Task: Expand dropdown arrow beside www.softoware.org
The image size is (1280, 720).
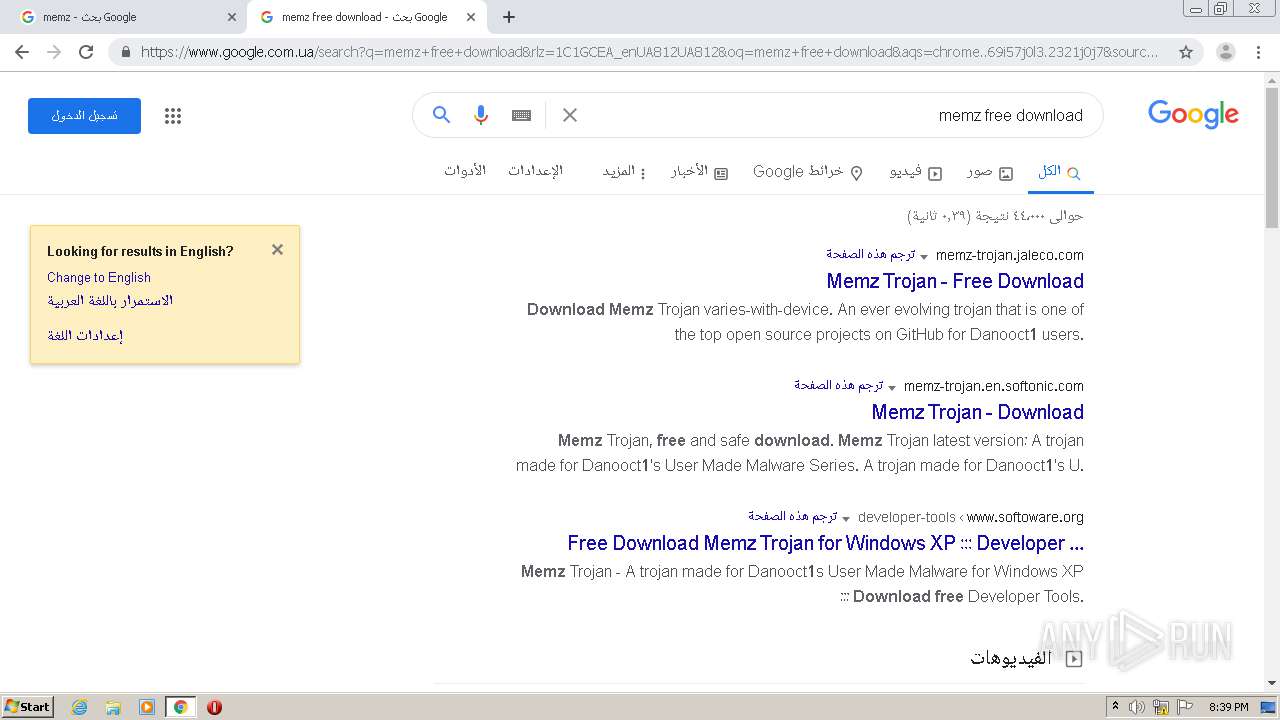Action: [x=845, y=519]
